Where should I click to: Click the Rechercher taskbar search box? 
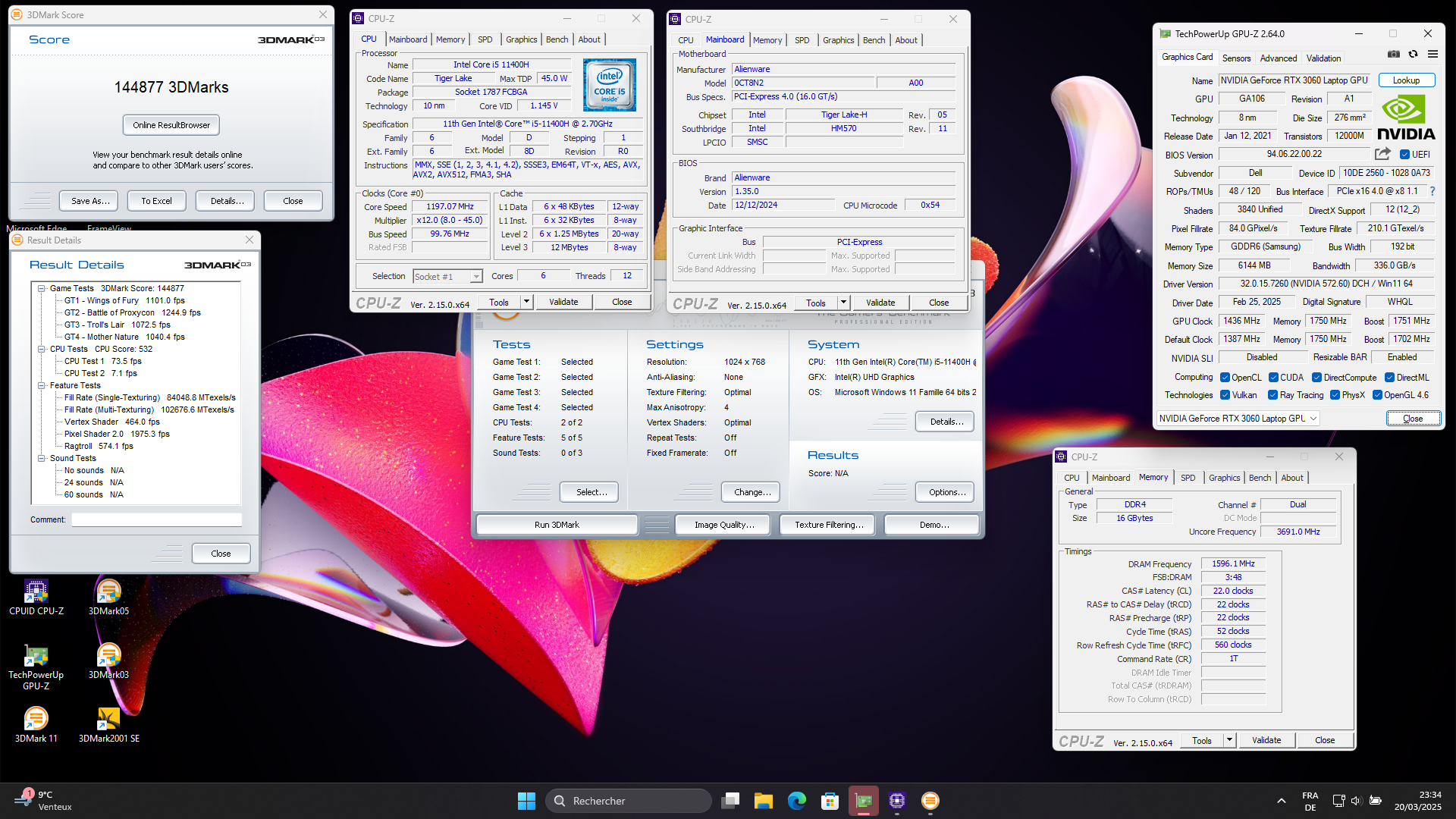(x=629, y=801)
